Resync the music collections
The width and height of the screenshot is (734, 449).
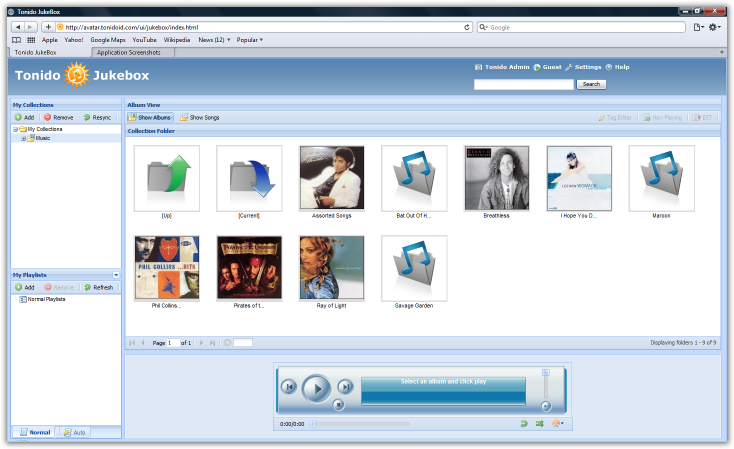point(97,118)
